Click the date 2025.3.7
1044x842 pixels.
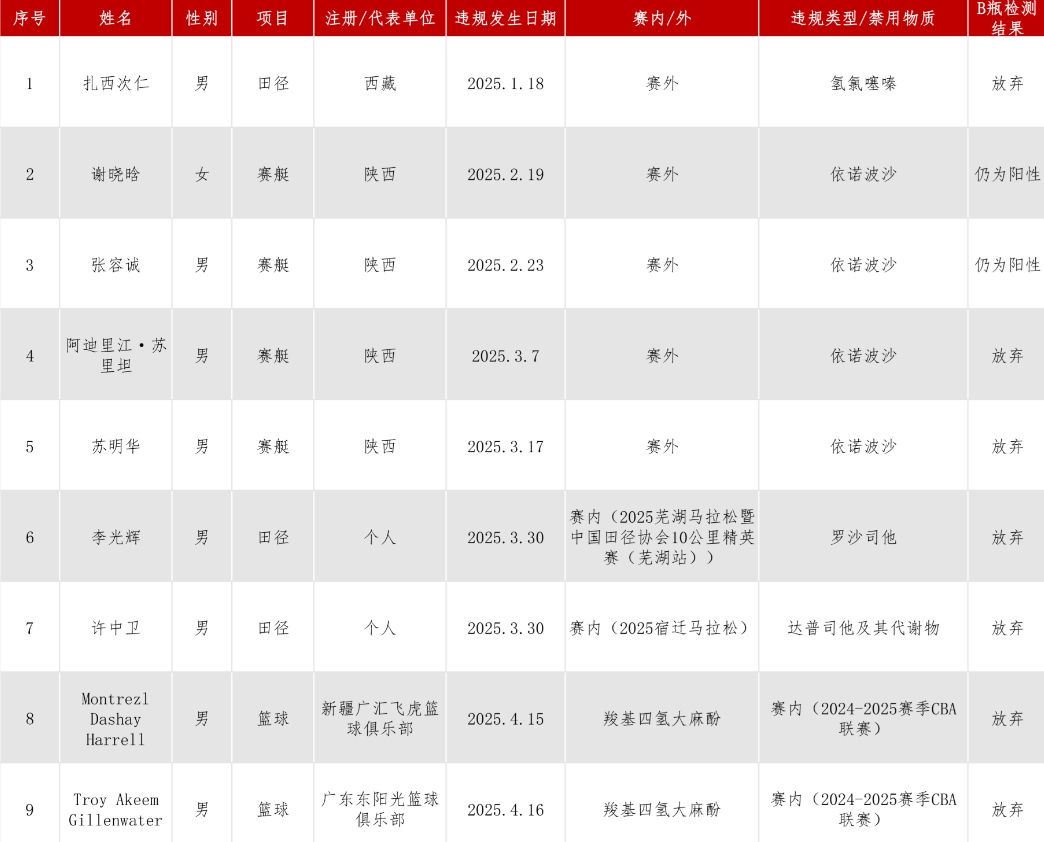pos(505,356)
